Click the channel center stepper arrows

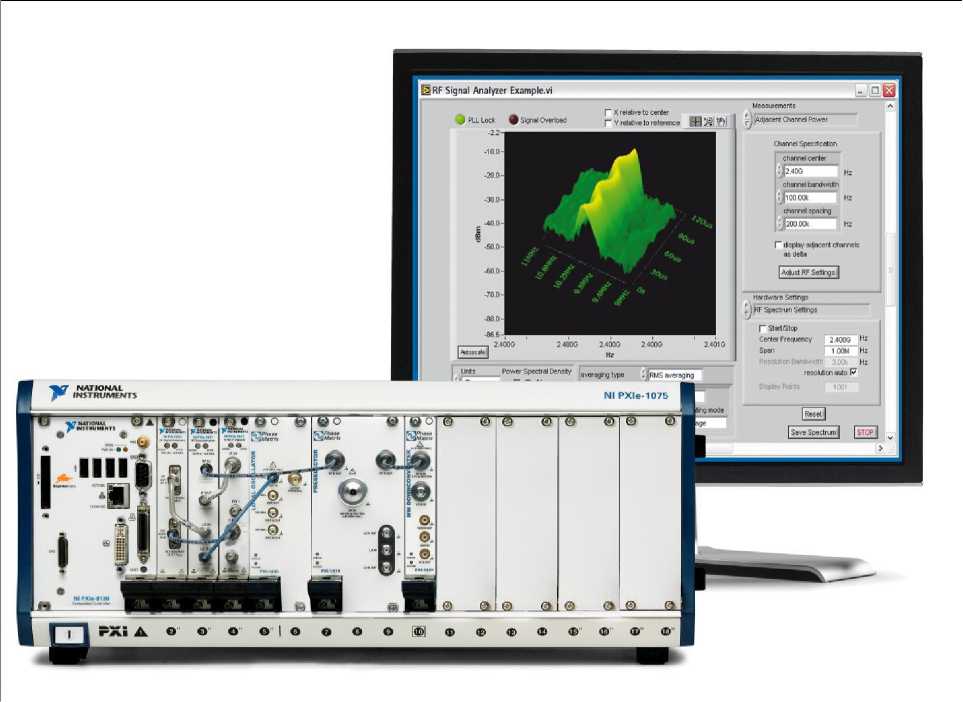click(x=780, y=171)
